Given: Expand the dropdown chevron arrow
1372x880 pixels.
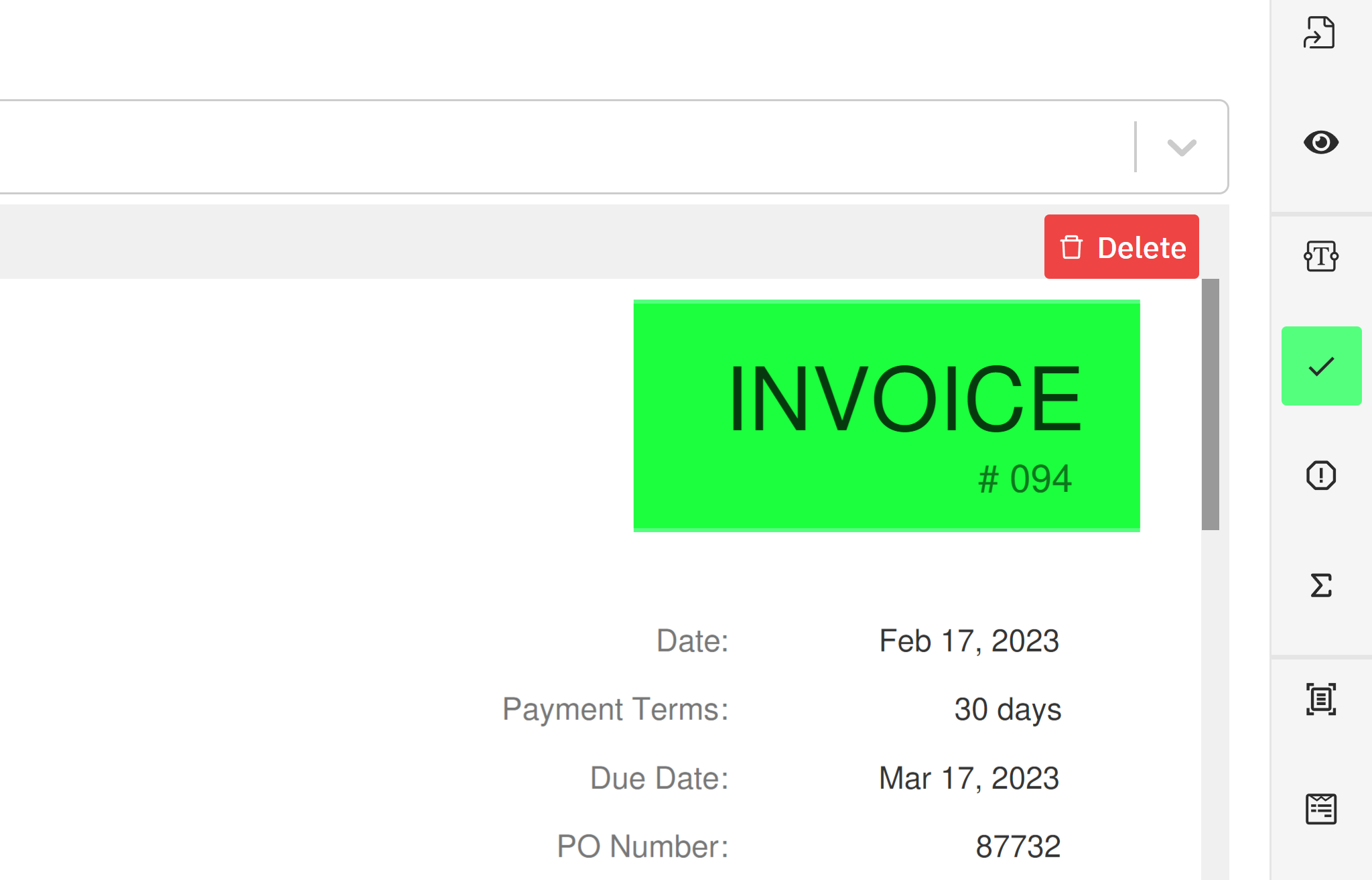Looking at the screenshot, I should pos(1182,147).
